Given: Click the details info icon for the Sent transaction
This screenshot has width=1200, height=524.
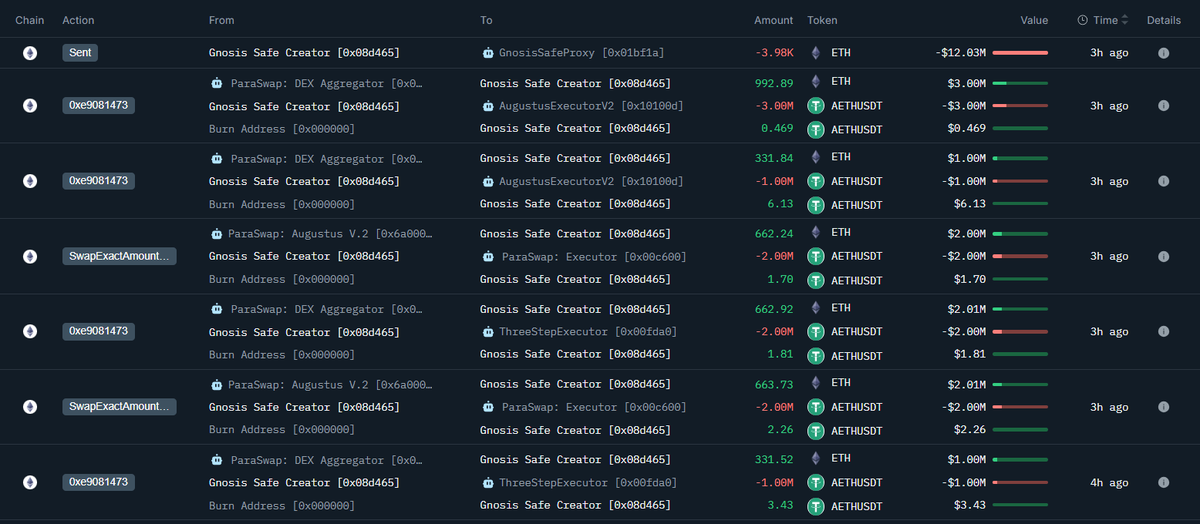Looking at the screenshot, I should point(1163,53).
